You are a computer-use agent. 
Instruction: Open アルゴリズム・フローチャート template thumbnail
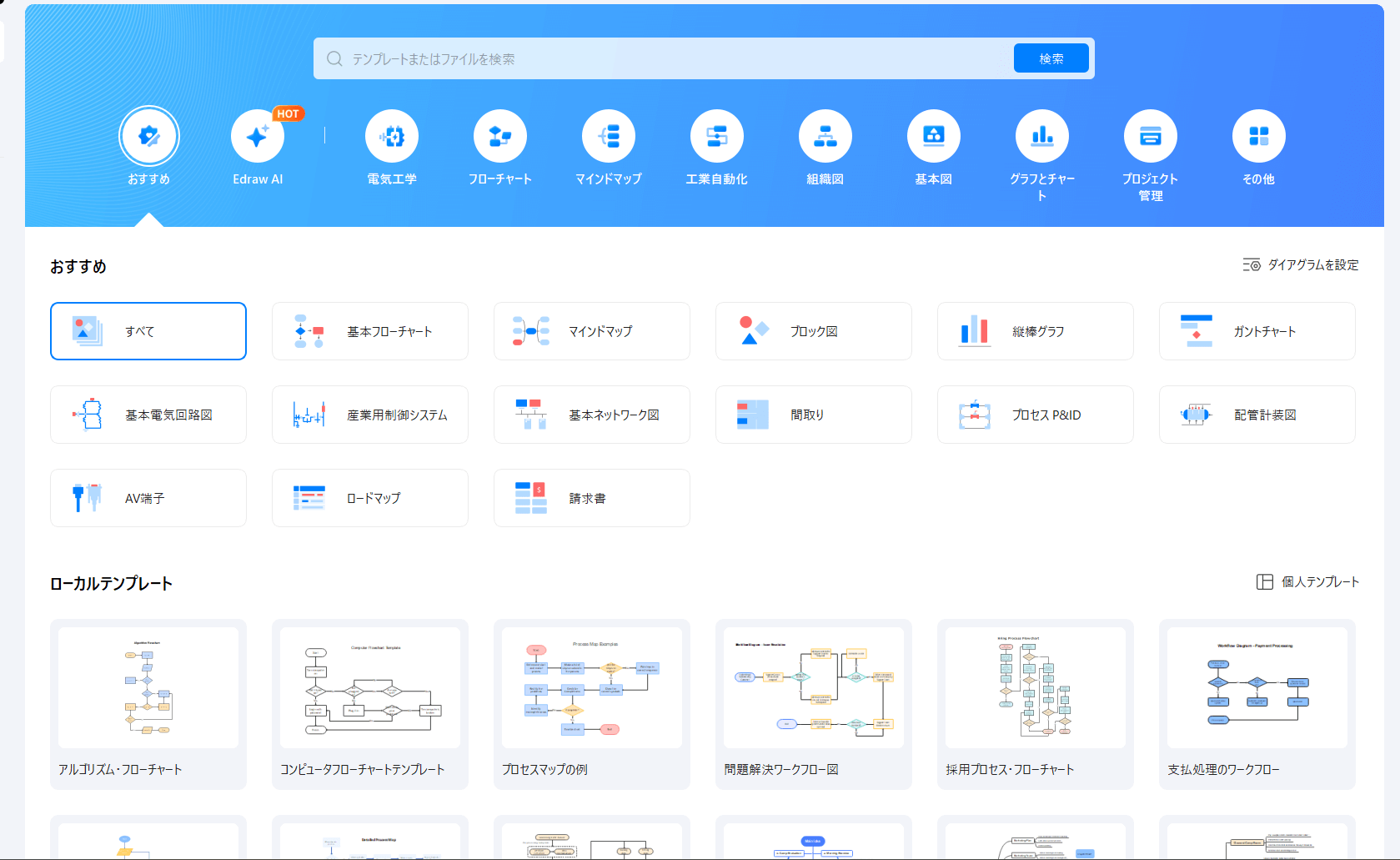pyautogui.click(x=148, y=687)
